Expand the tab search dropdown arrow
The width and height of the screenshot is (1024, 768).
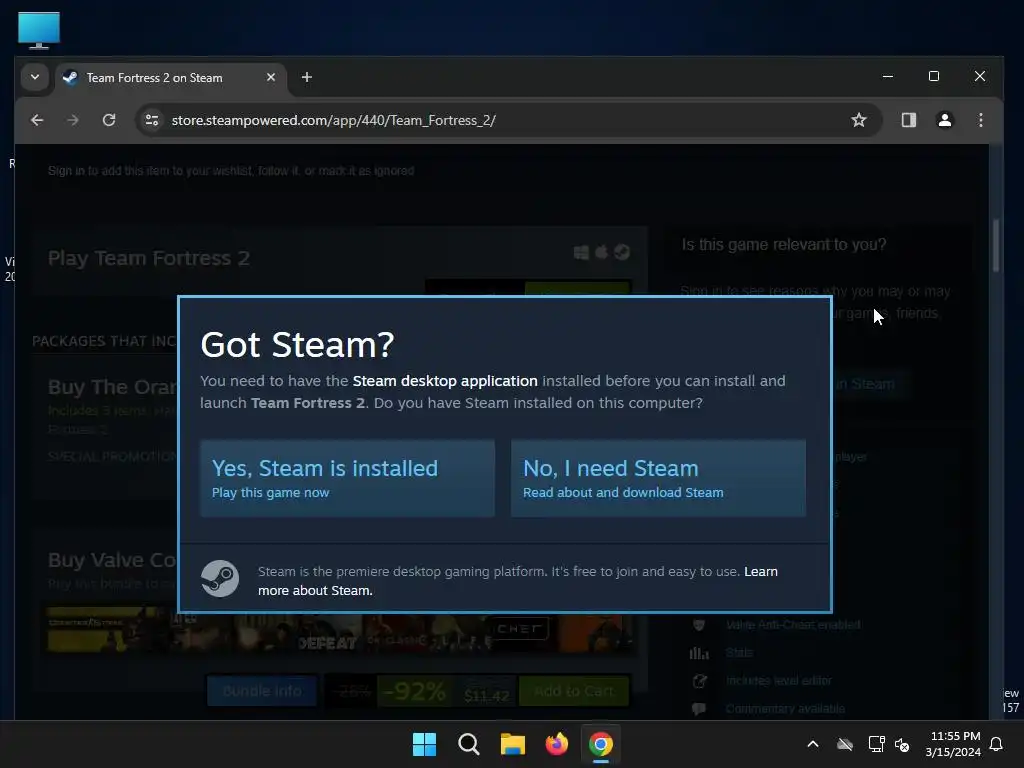coord(35,77)
